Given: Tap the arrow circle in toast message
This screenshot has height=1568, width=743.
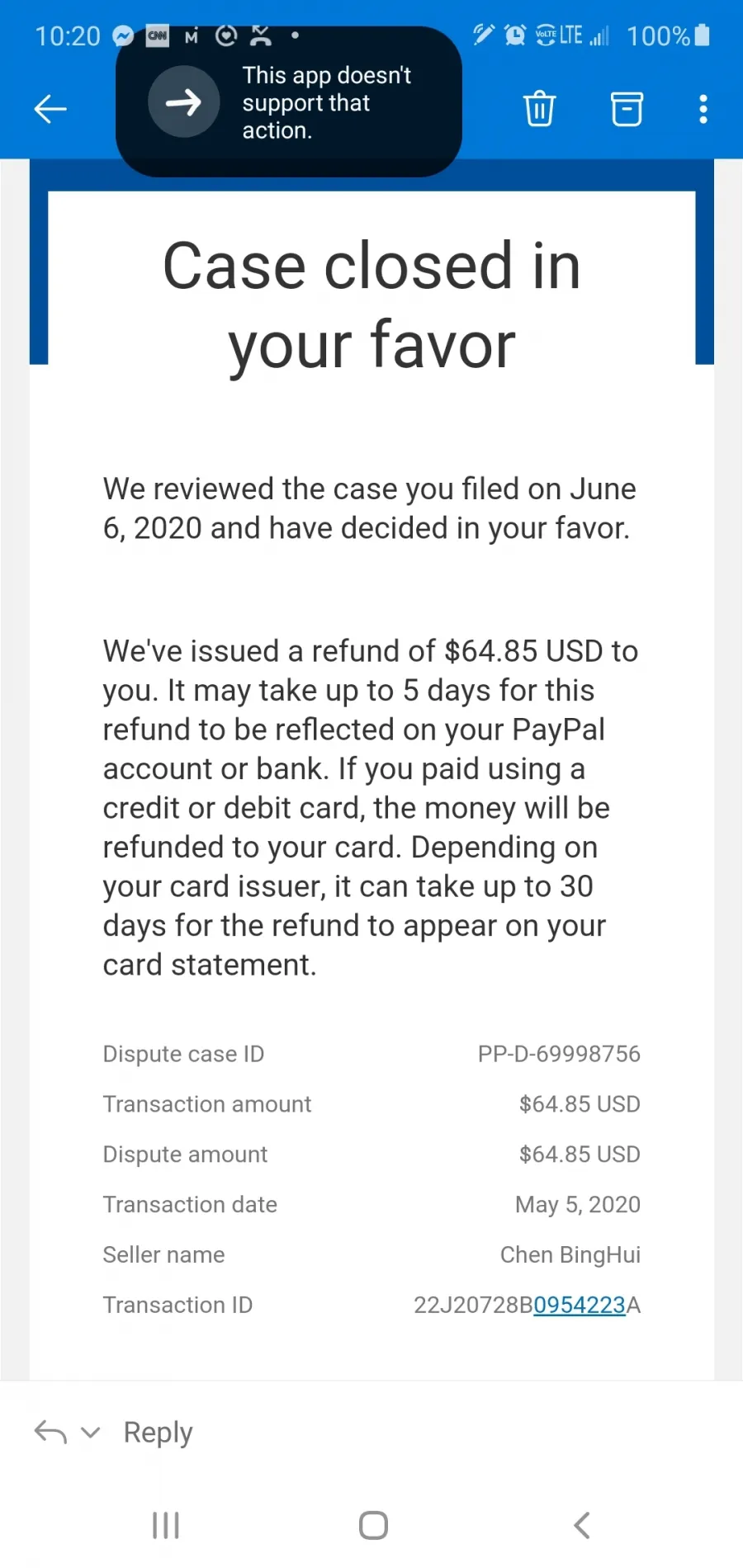Looking at the screenshot, I should 183,102.
